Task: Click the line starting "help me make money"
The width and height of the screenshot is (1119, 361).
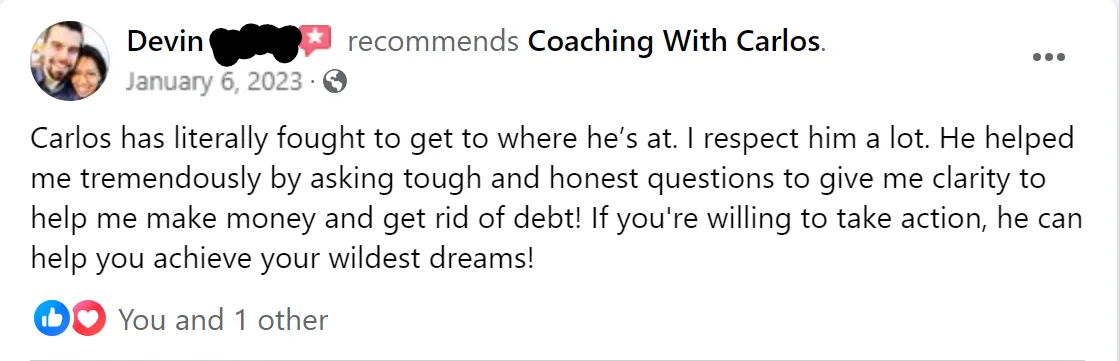Action: [x=557, y=219]
